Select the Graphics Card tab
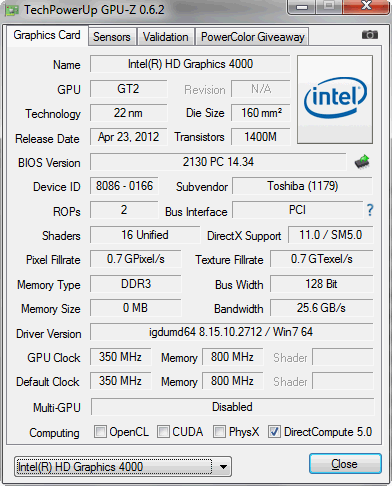Viewport: 392px width, 486px height. [x=47, y=35]
